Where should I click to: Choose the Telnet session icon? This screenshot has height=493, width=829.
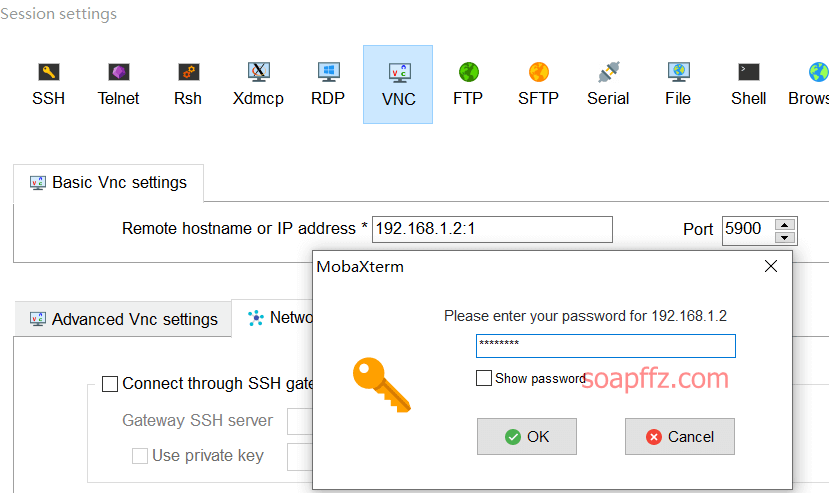pyautogui.click(x=118, y=72)
